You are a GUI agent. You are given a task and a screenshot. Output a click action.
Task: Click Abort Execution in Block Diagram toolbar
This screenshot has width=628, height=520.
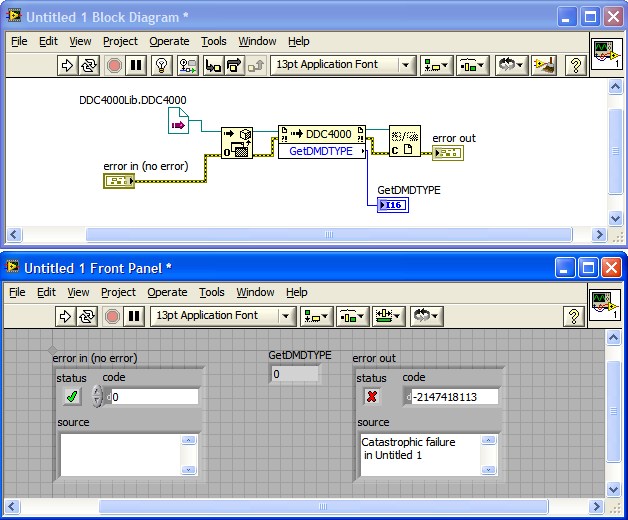pos(114,65)
